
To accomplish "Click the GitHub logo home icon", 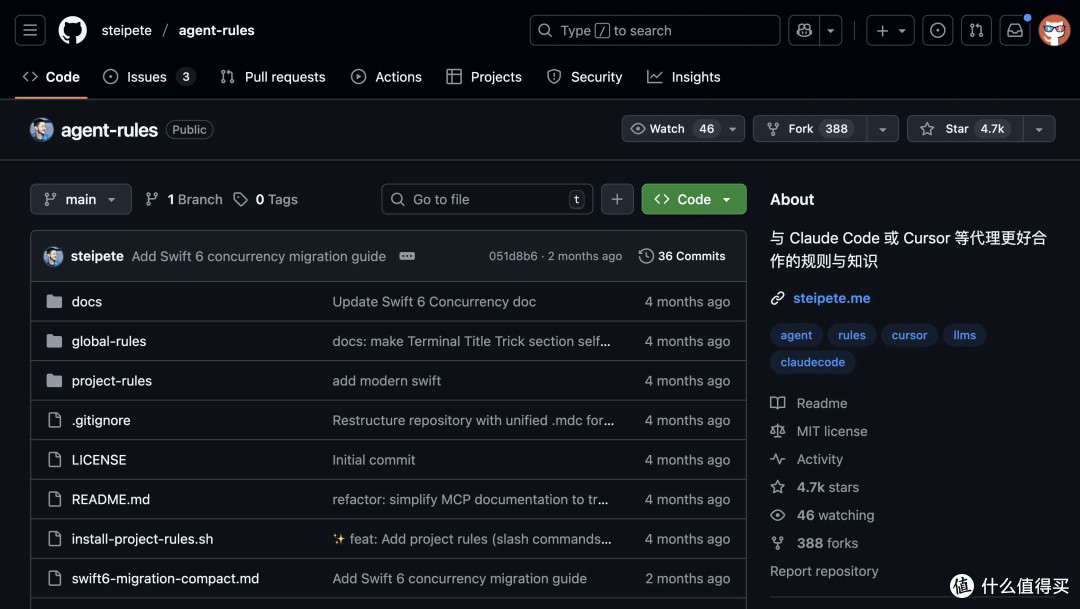I will (x=72, y=31).
